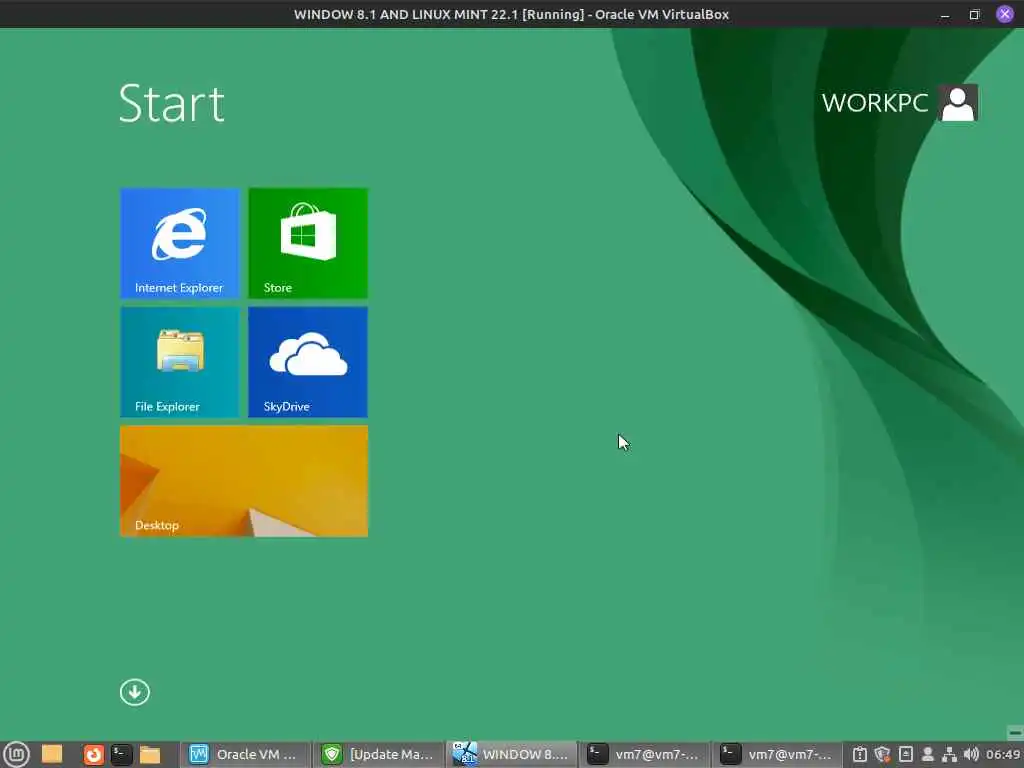The image size is (1024, 768).
Task: Launch Terminal from the panel launcher
Action: pos(121,755)
